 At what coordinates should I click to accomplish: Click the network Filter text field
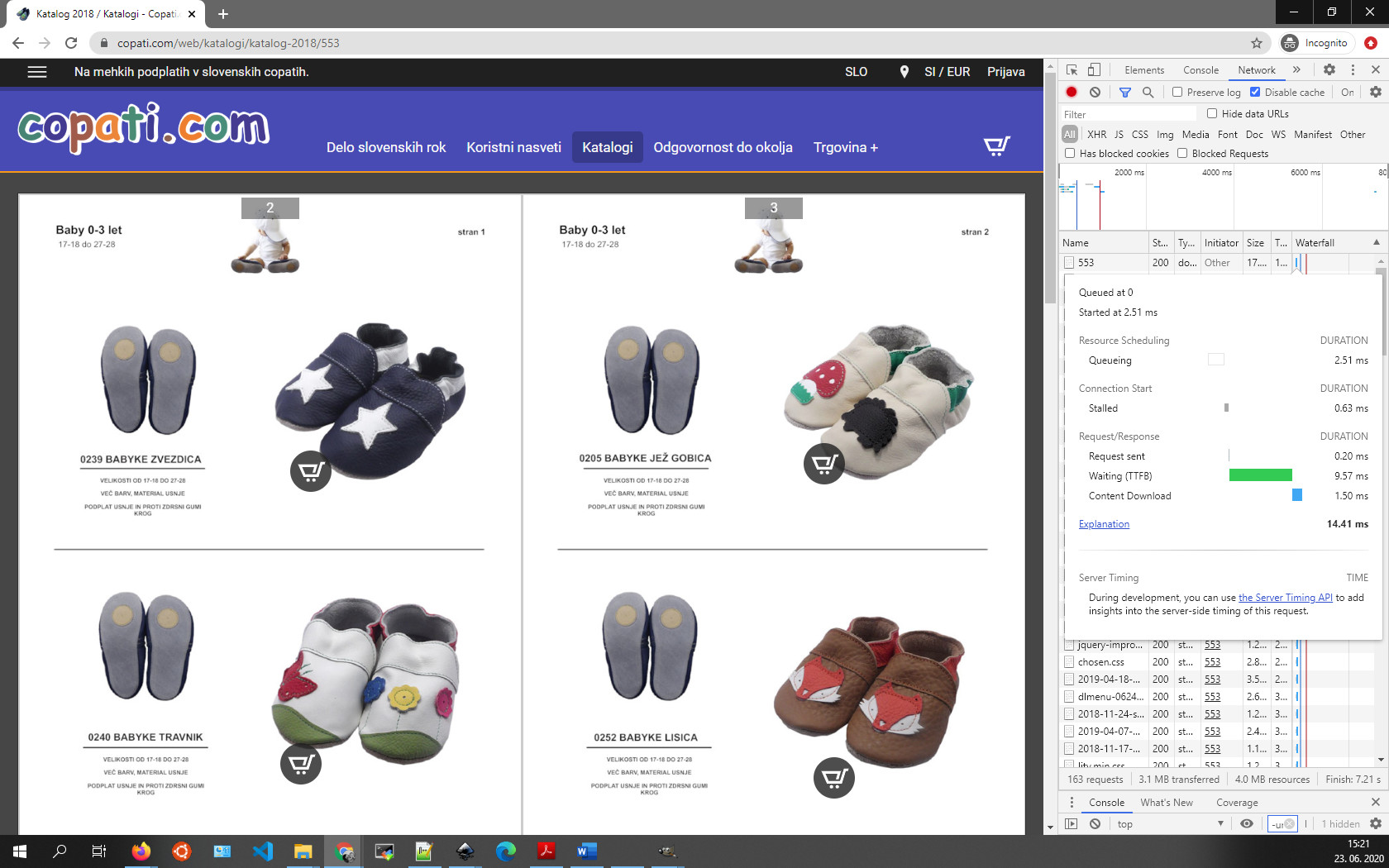click(1129, 114)
